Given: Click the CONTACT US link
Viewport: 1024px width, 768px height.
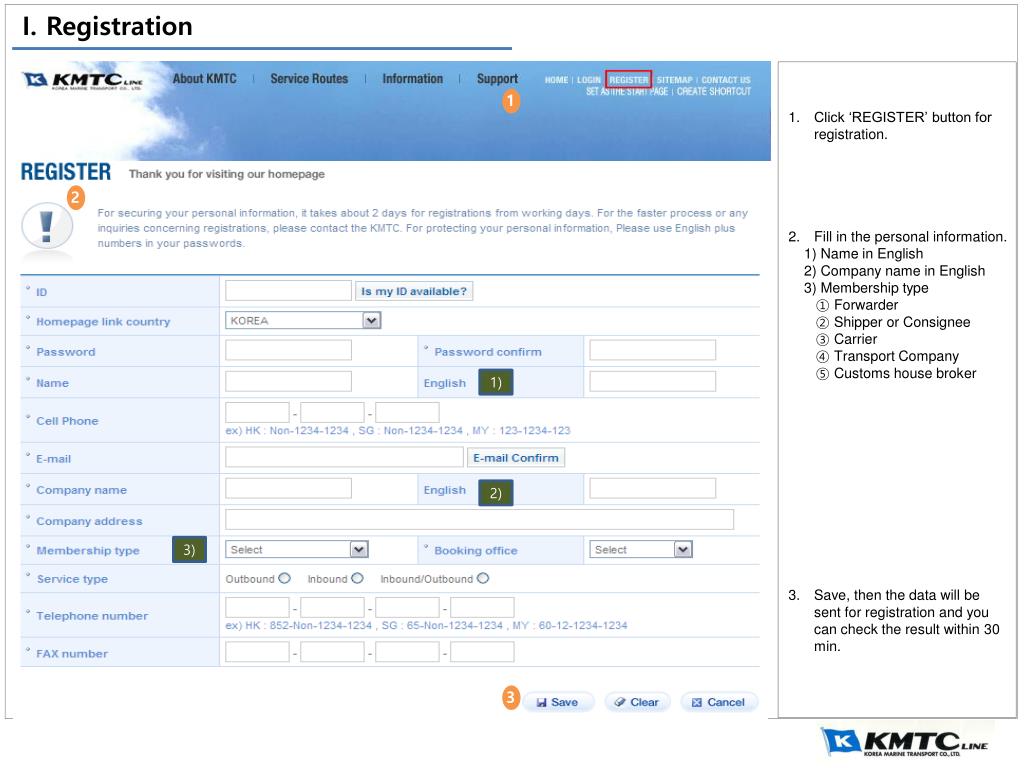Looking at the screenshot, I should 726,80.
